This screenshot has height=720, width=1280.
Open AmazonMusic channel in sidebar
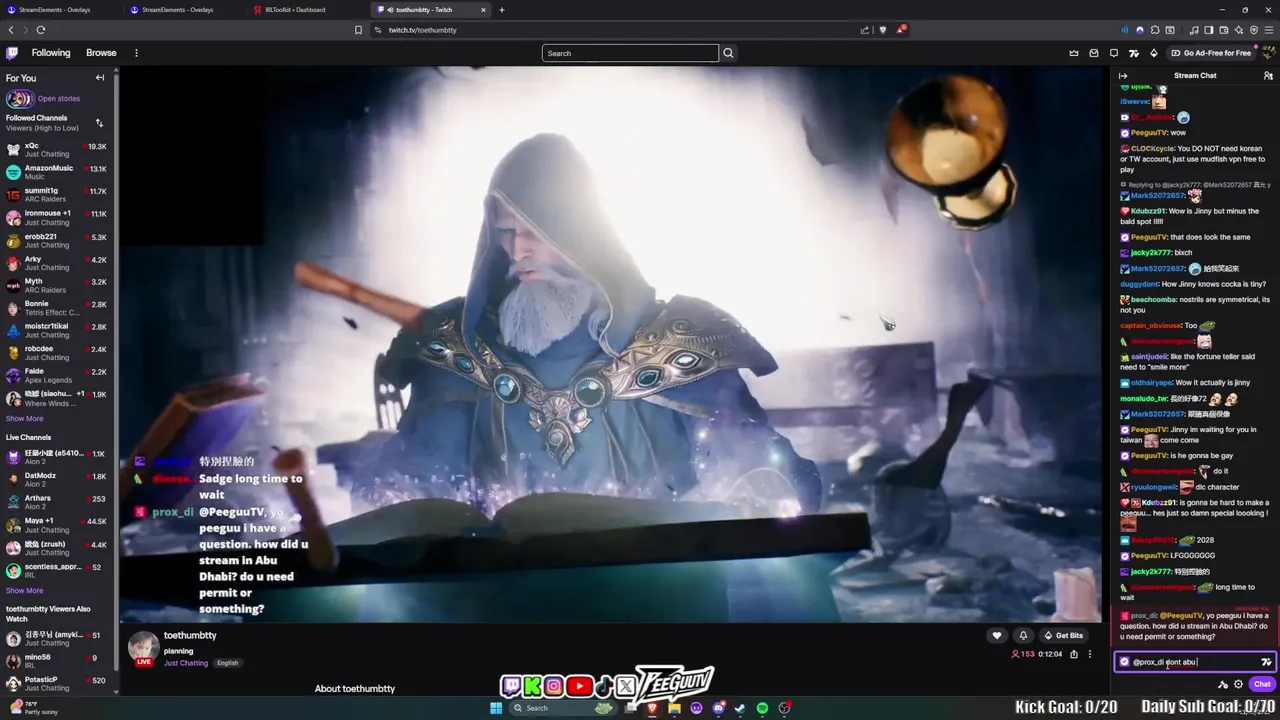coord(57,172)
